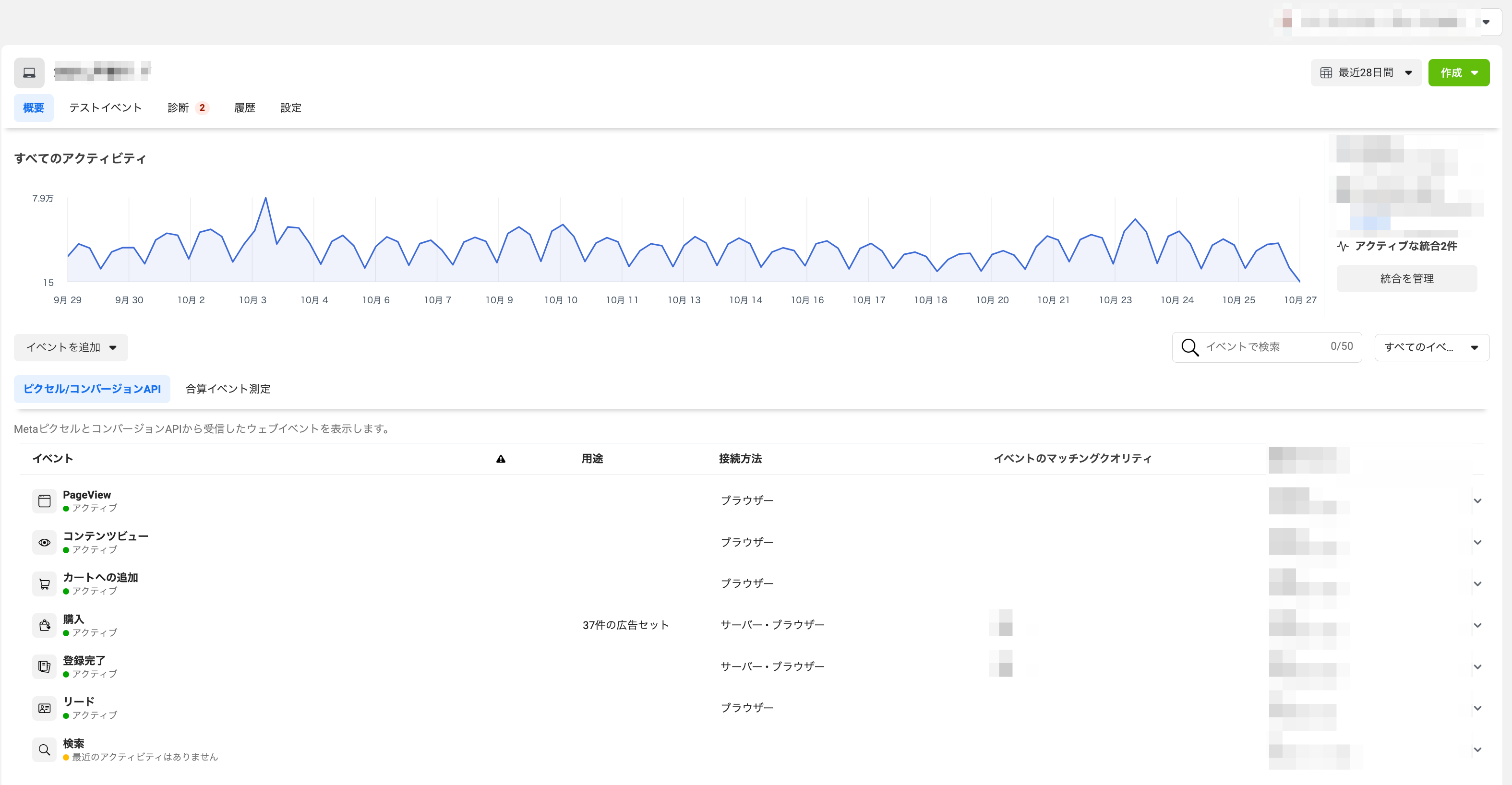Expand the PageView event row

coord(1477,501)
